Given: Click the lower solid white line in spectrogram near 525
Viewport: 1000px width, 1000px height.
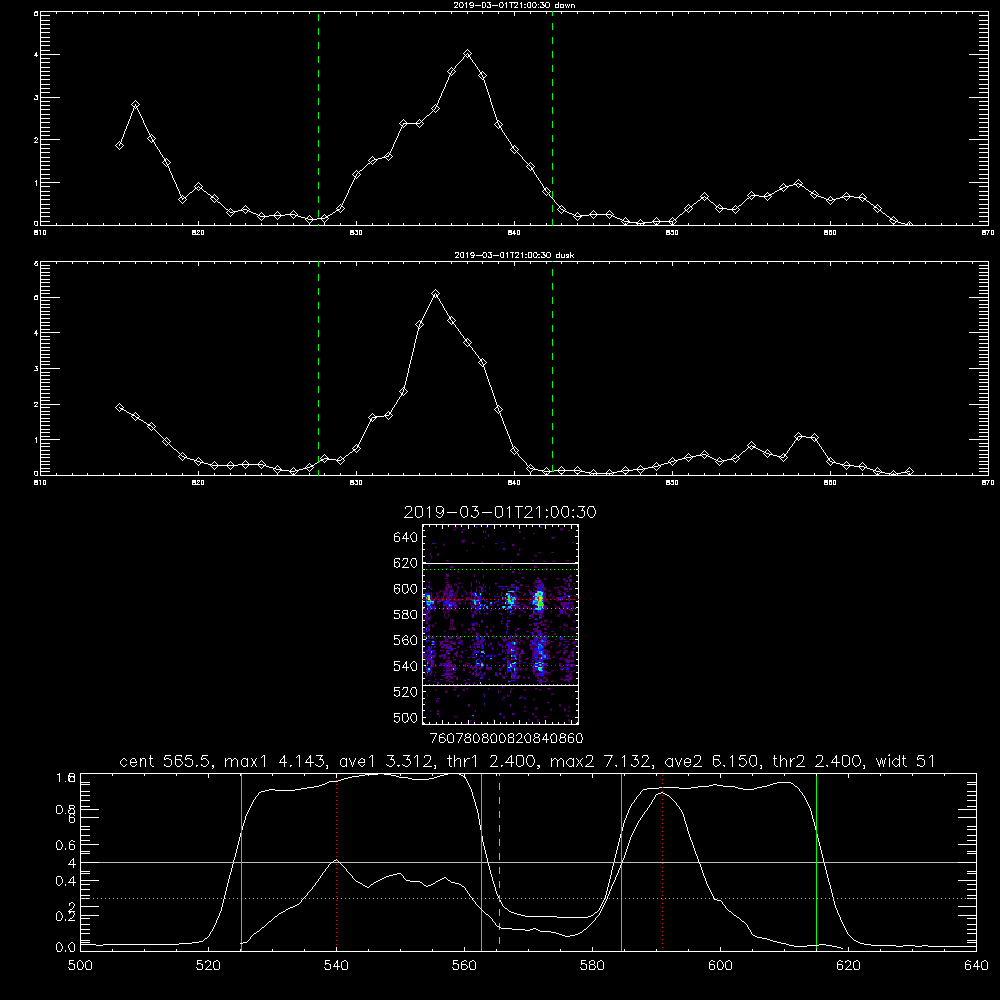Looking at the screenshot, I should pos(500,685).
